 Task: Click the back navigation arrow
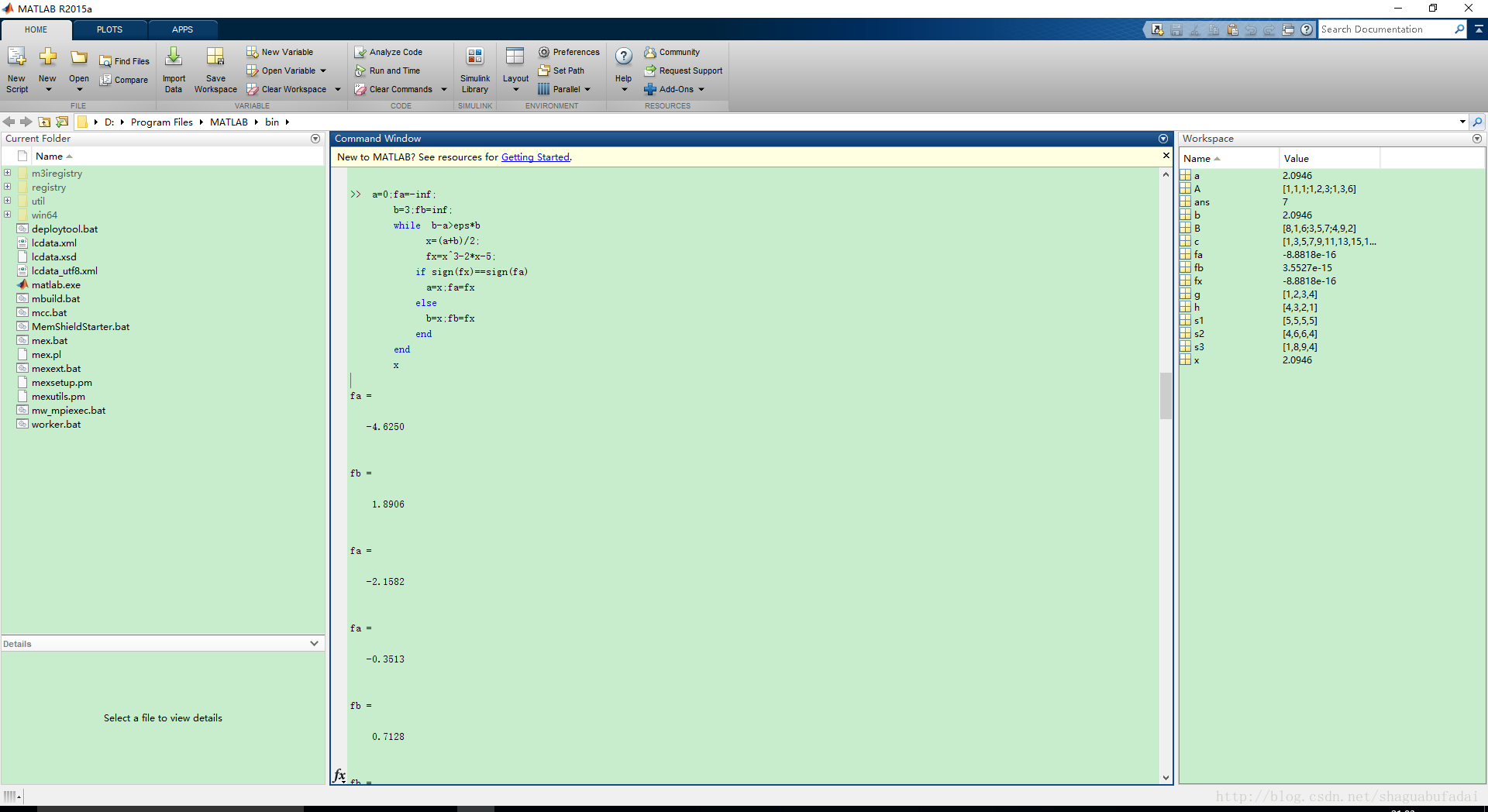pyautogui.click(x=9, y=122)
